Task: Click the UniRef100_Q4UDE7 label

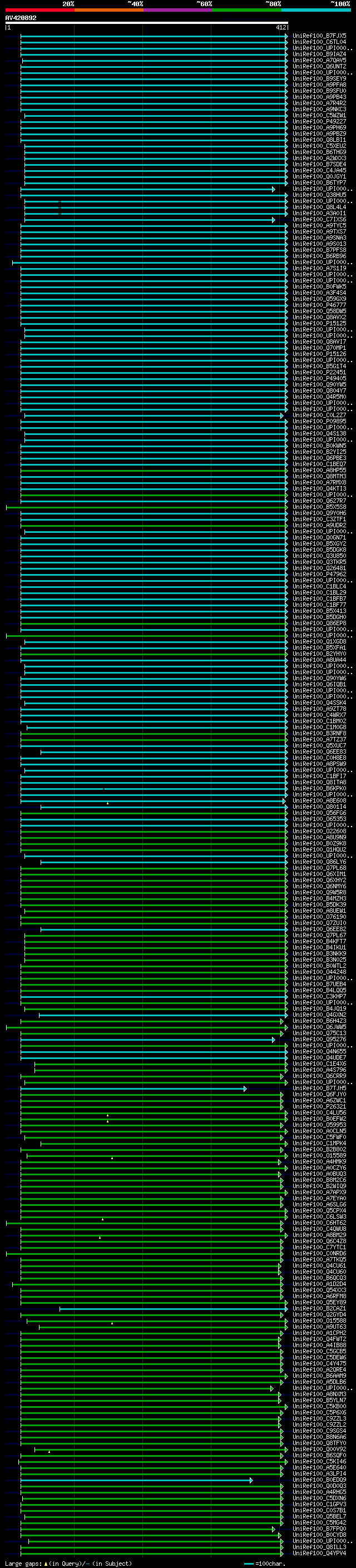Action: tap(319, 1058)
